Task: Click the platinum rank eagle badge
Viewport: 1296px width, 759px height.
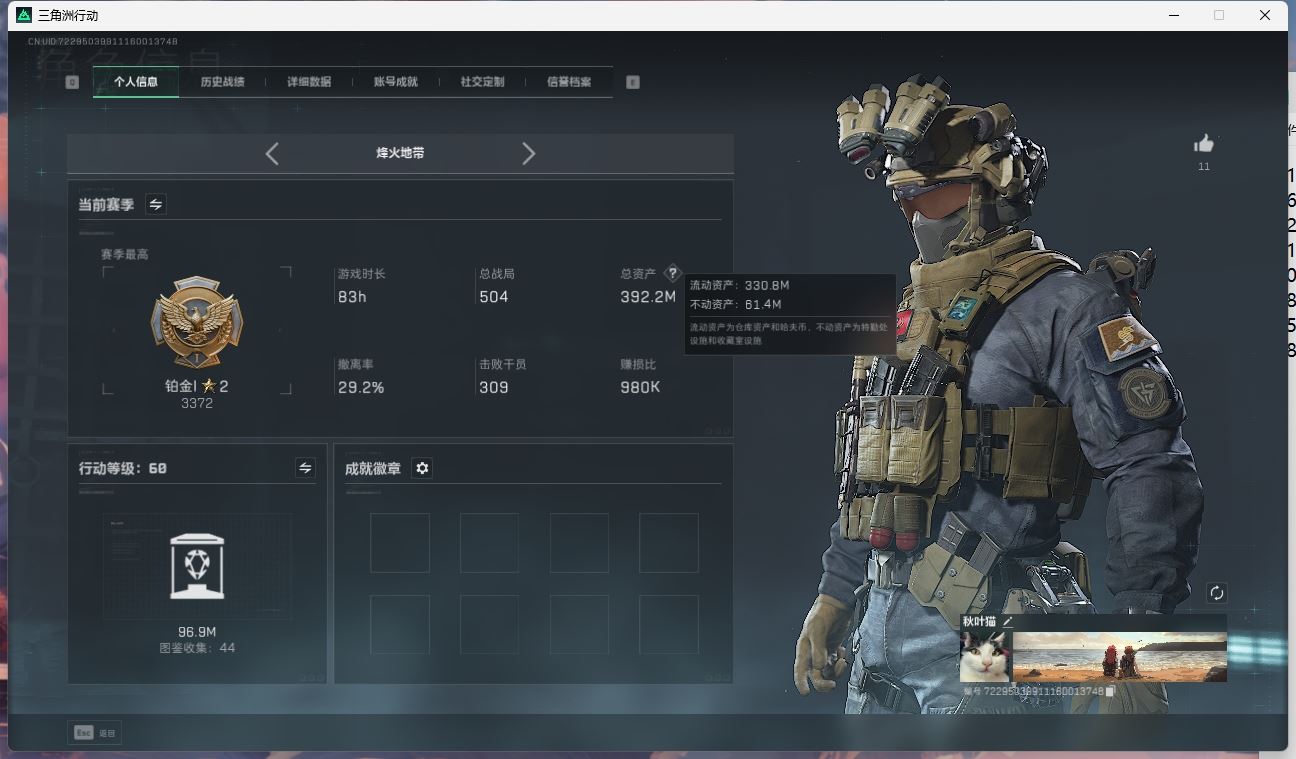Action: point(197,323)
